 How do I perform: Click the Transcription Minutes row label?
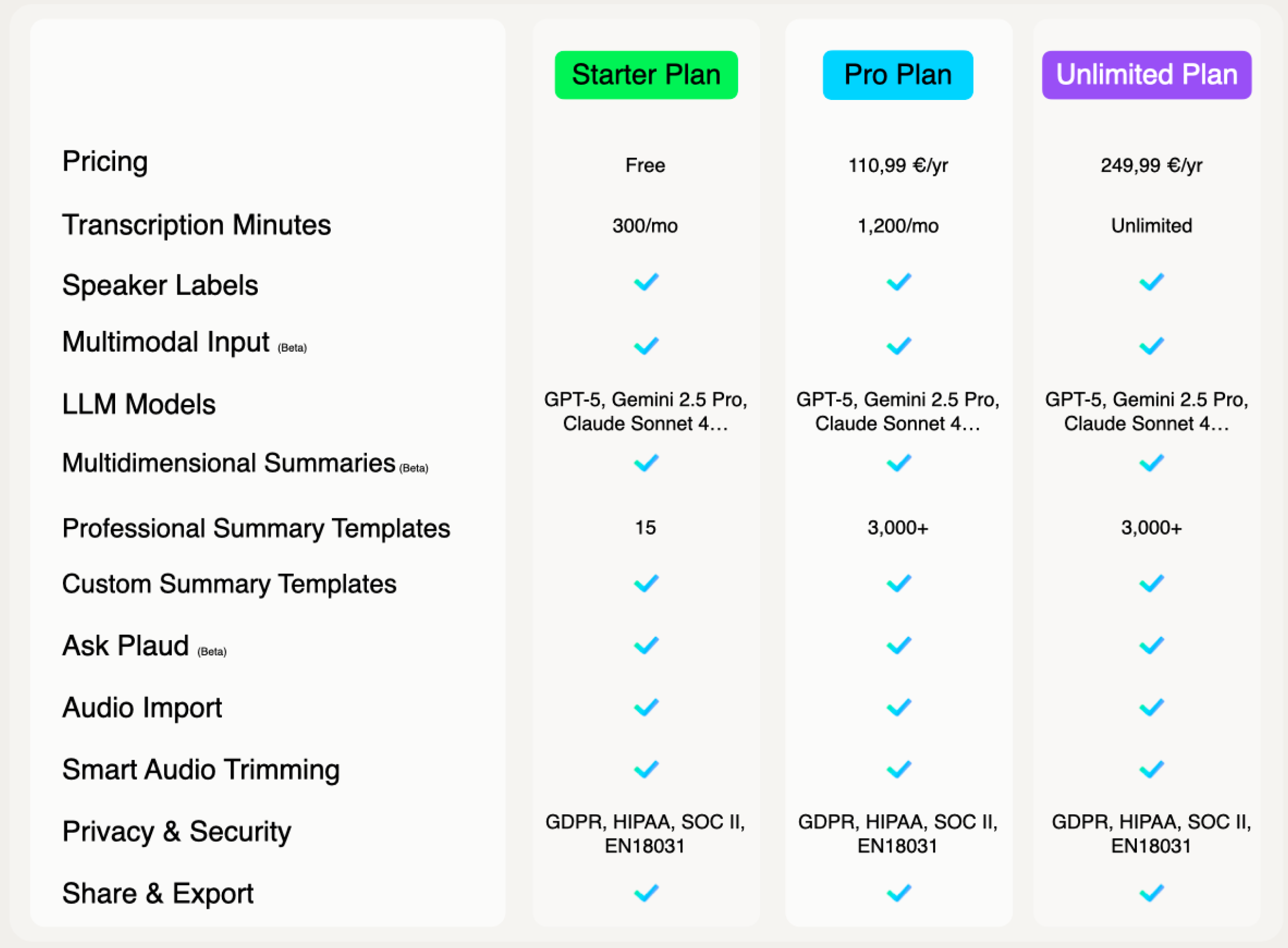click(196, 225)
